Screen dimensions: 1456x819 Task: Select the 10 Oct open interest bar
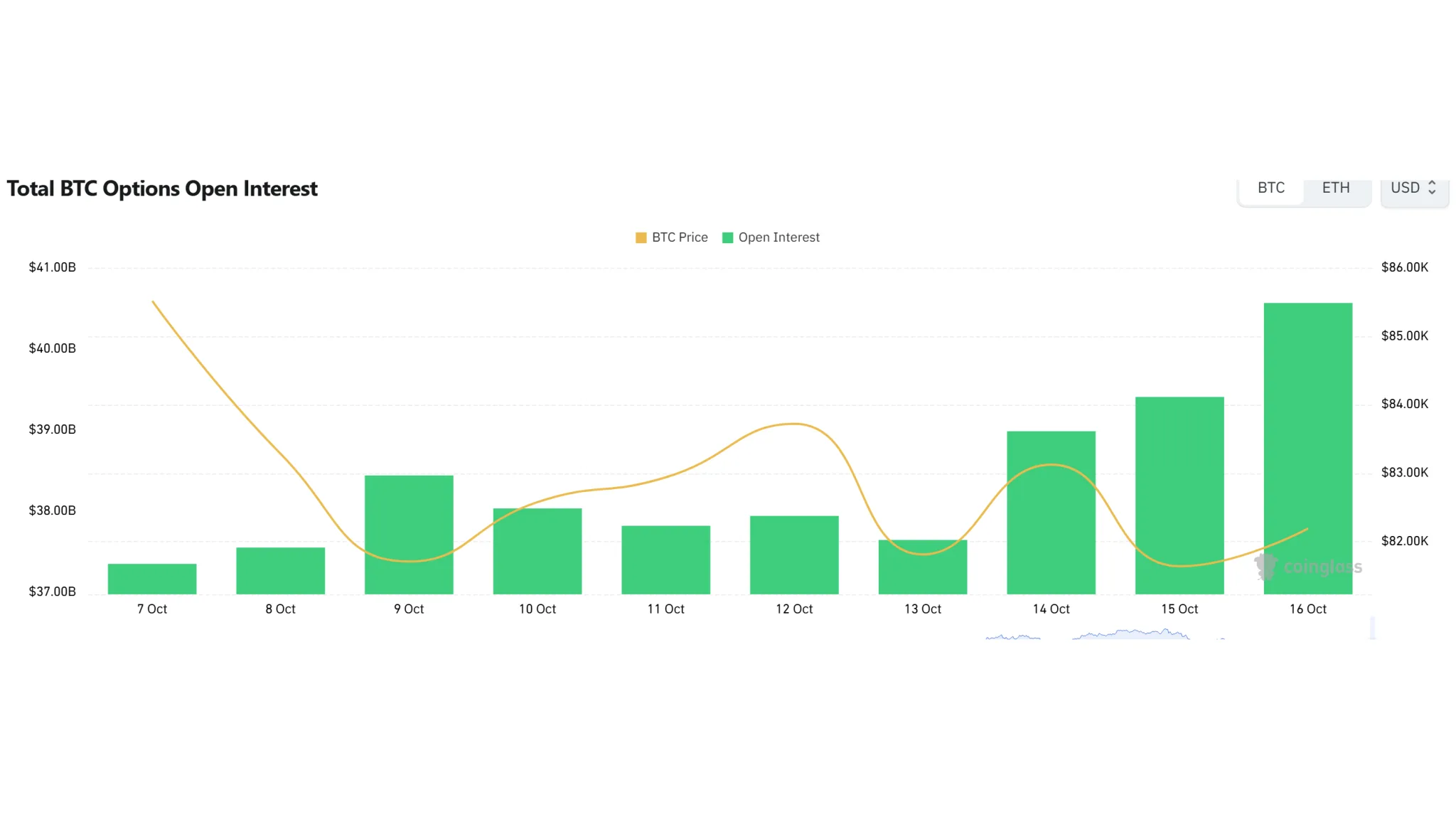click(x=537, y=551)
